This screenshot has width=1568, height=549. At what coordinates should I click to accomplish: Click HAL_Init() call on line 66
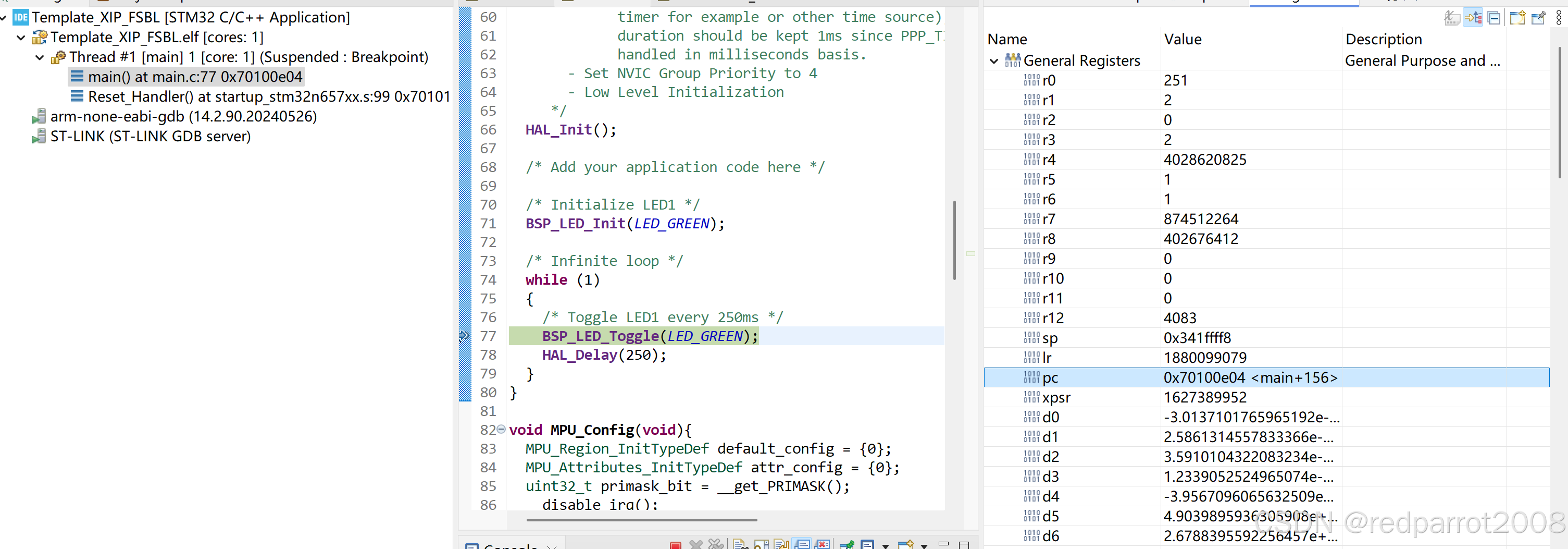click(x=570, y=130)
